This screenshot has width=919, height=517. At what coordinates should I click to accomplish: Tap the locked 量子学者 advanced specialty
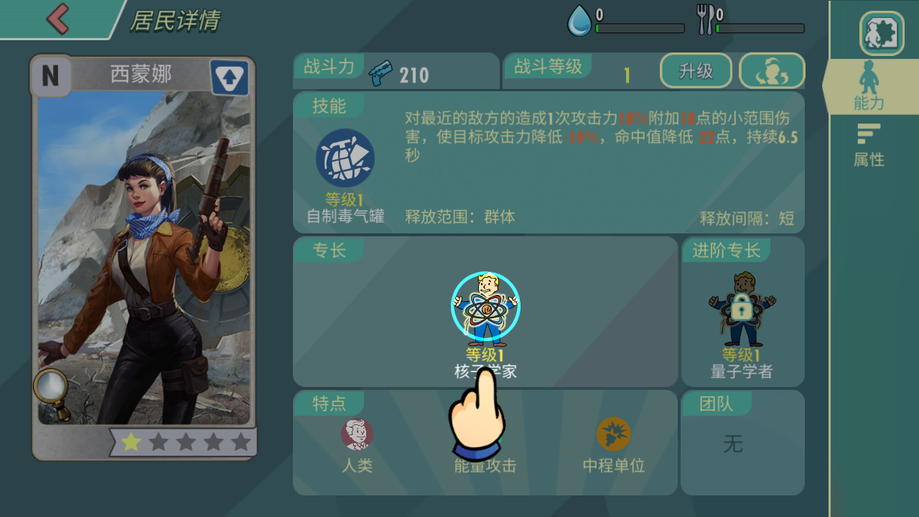click(x=742, y=308)
